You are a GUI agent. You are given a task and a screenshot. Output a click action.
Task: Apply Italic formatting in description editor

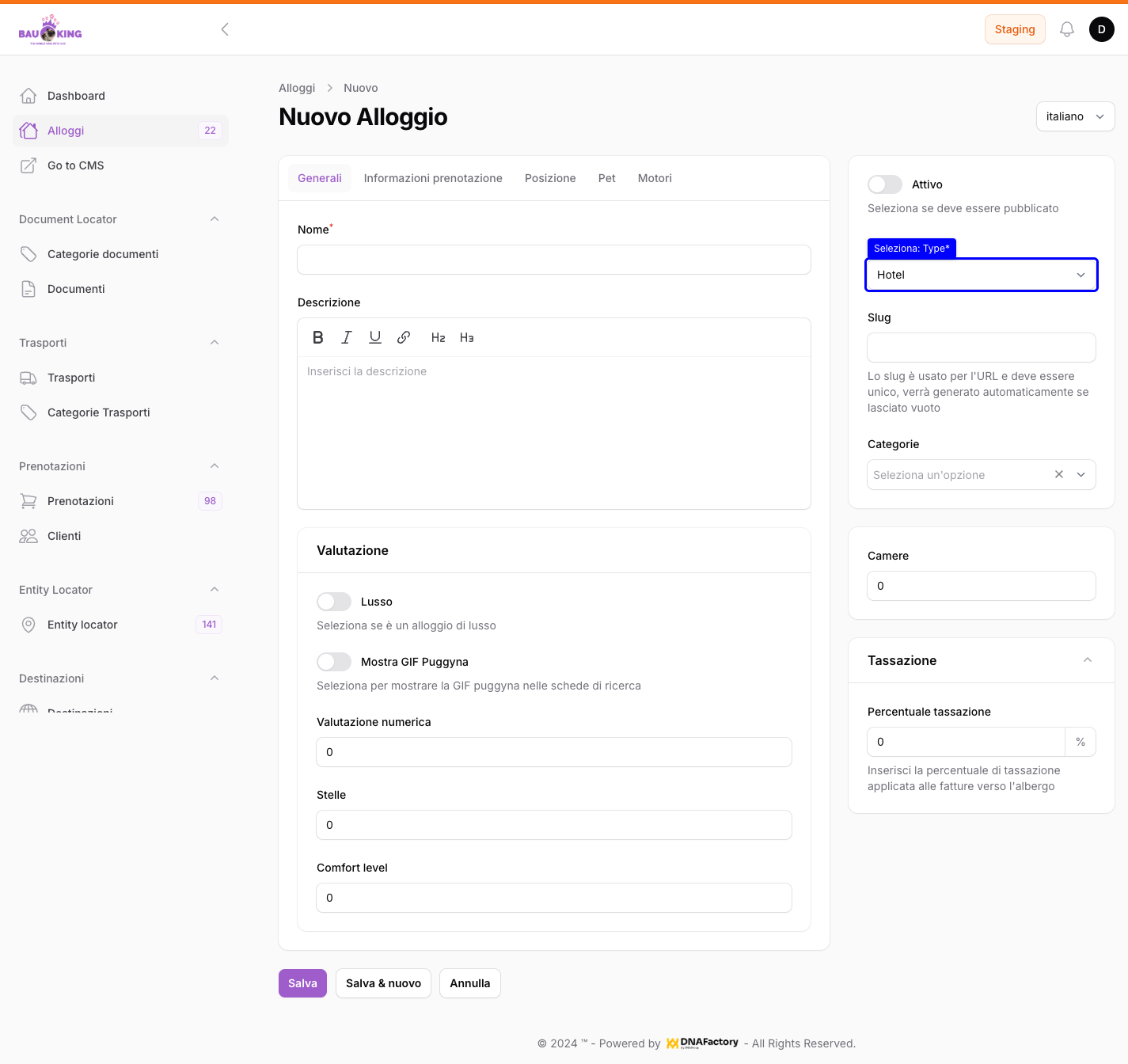tap(346, 337)
